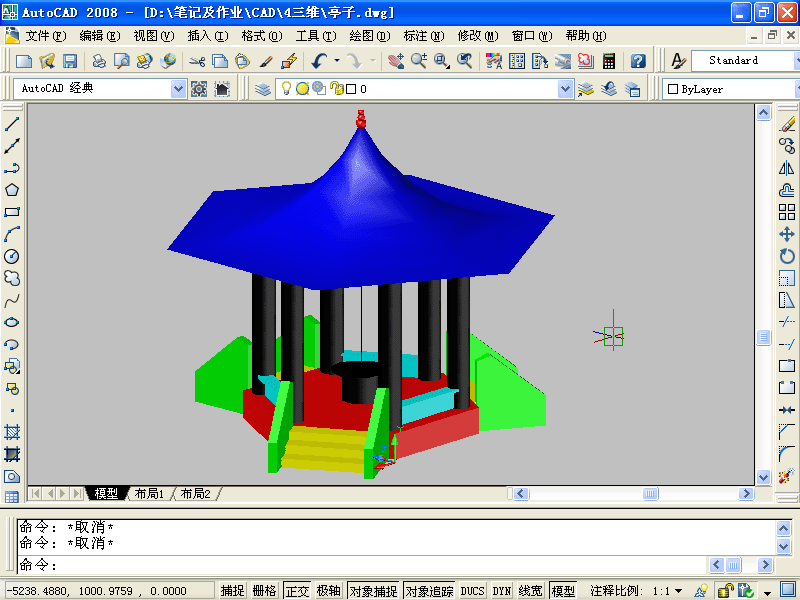Viewport: 800px width, 600px height.
Task: Expand the AutoCAD 经典 workspace dropdown
Action: [179, 89]
